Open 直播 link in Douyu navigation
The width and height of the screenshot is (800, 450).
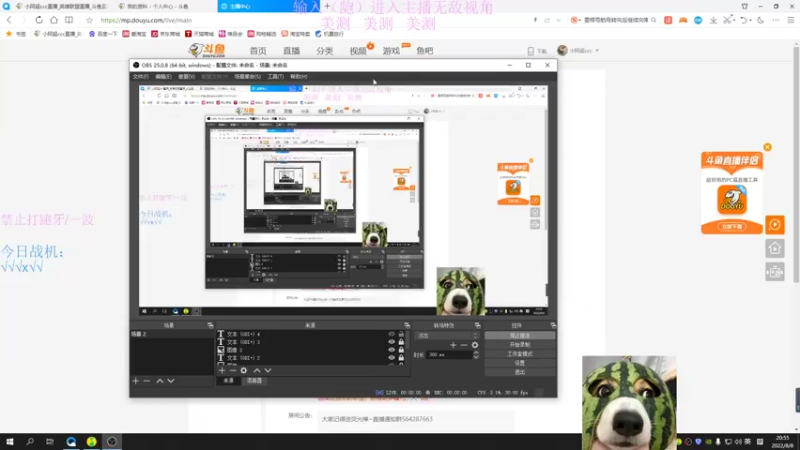click(x=291, y=51)
